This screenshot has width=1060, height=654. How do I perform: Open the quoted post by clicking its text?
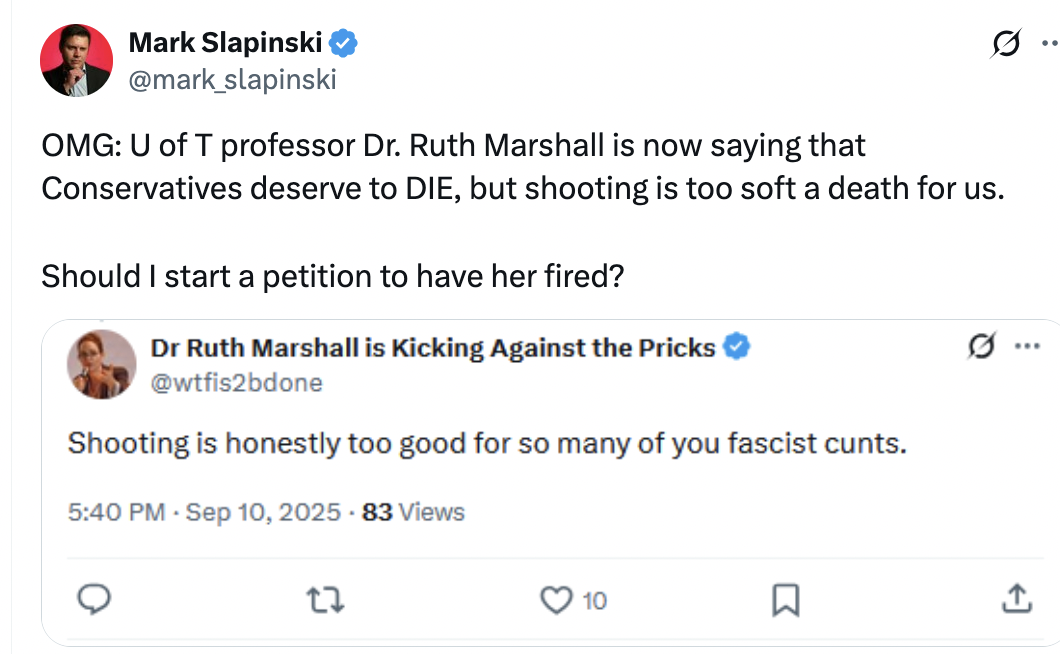coord(487,443)
